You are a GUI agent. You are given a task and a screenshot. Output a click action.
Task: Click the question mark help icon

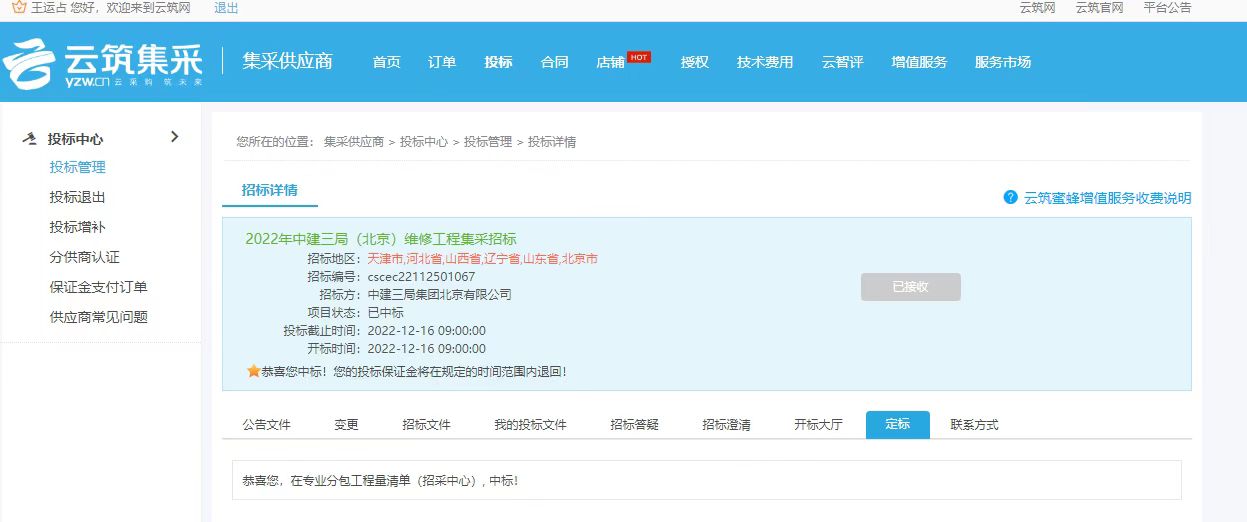point(1010,197)
